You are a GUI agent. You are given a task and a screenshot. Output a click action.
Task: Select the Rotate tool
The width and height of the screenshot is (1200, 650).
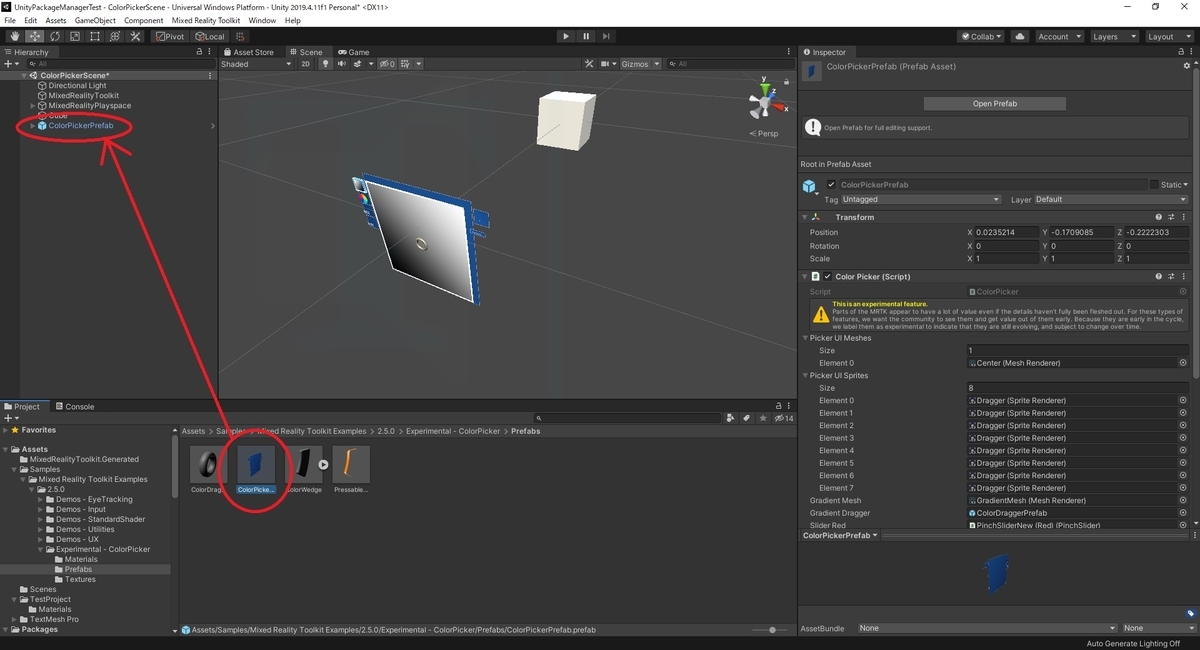(x=55, y=37)
